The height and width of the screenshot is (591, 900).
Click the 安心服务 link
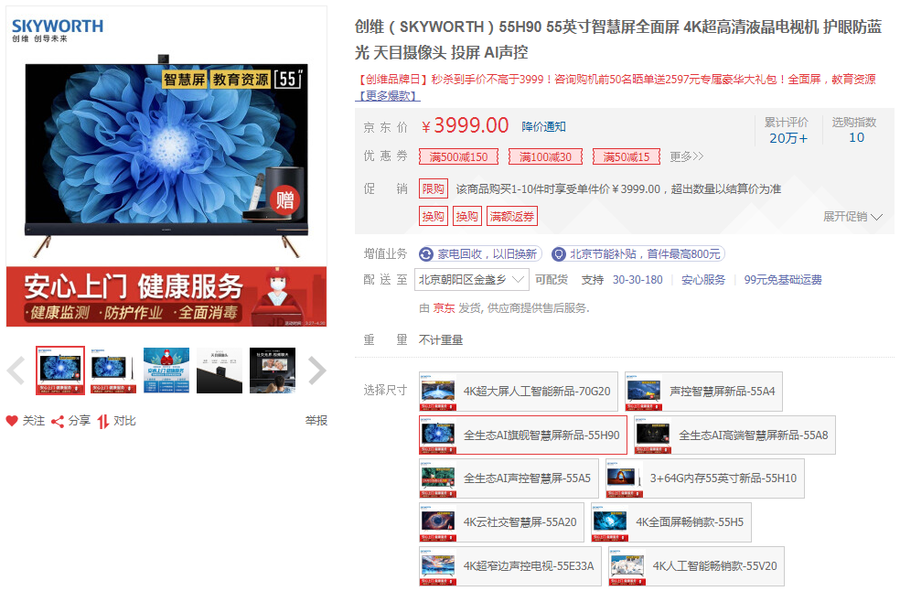(703, 280)
